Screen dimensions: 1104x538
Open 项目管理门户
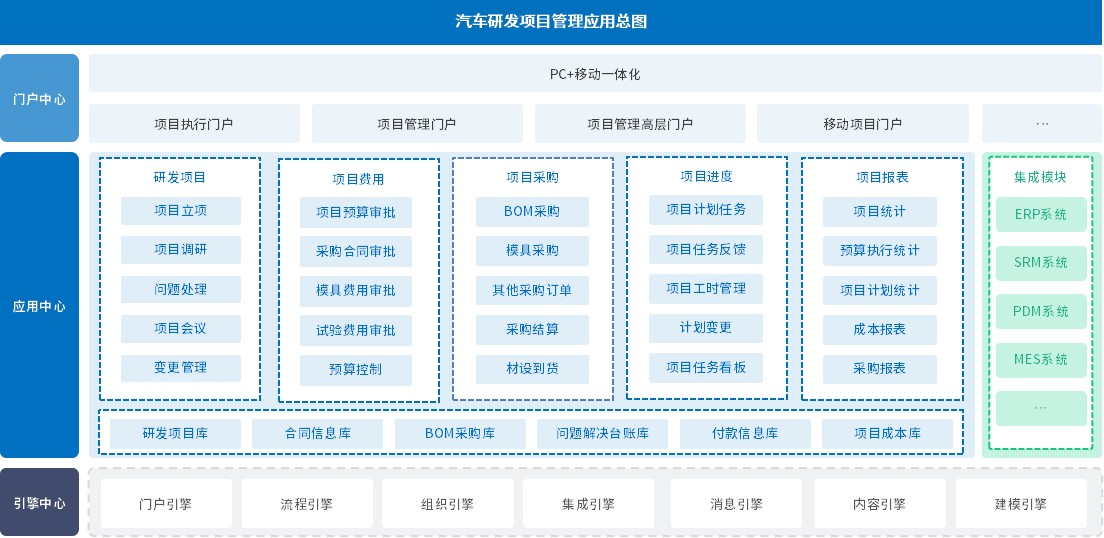417,124
